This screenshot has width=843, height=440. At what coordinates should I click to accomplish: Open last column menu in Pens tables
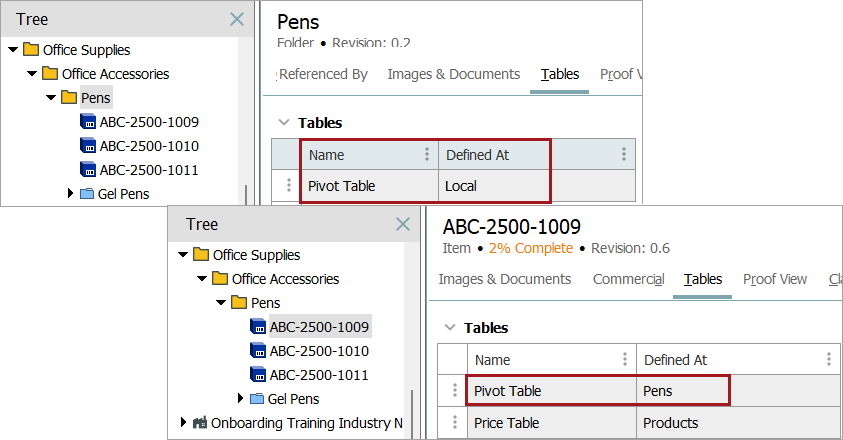coord(624,154)
